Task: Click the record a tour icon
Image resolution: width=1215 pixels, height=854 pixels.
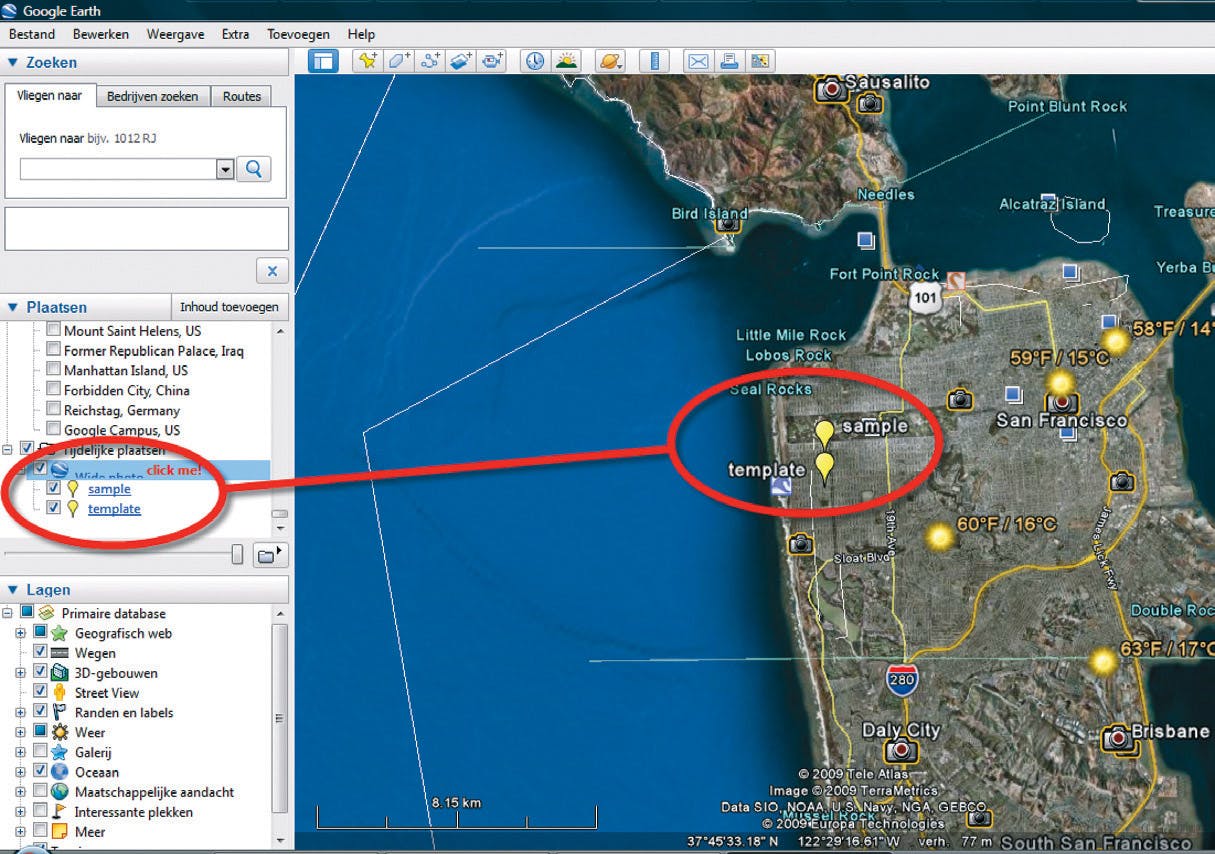Action: [x=492, y=61]
